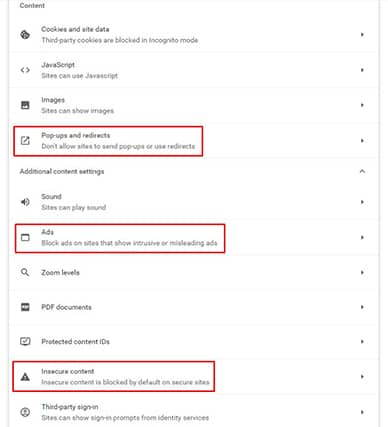Click the Images picture icon
Viewport: 388px width, 427px height.
point(25,105)
